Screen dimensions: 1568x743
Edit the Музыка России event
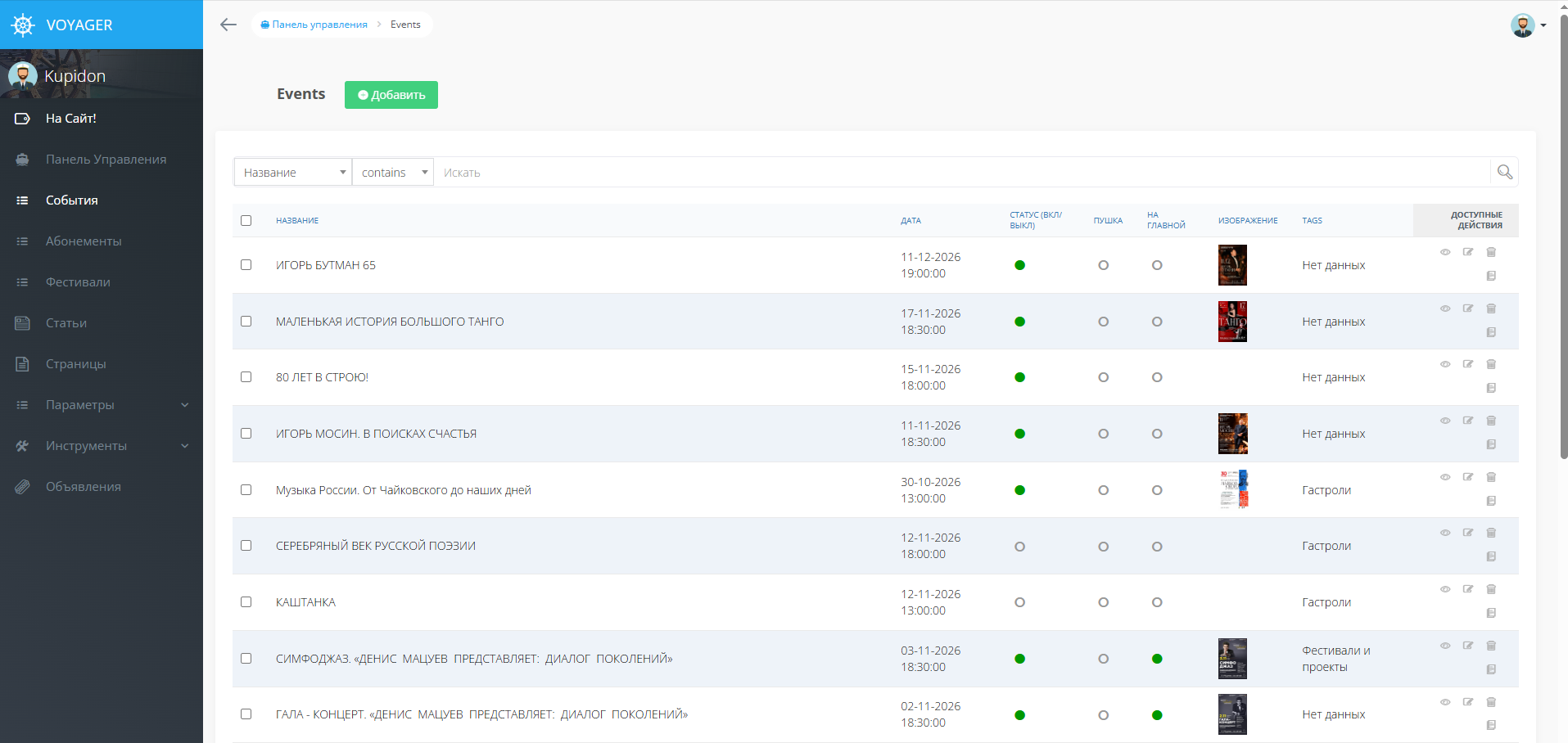(x=1468, y=477)
